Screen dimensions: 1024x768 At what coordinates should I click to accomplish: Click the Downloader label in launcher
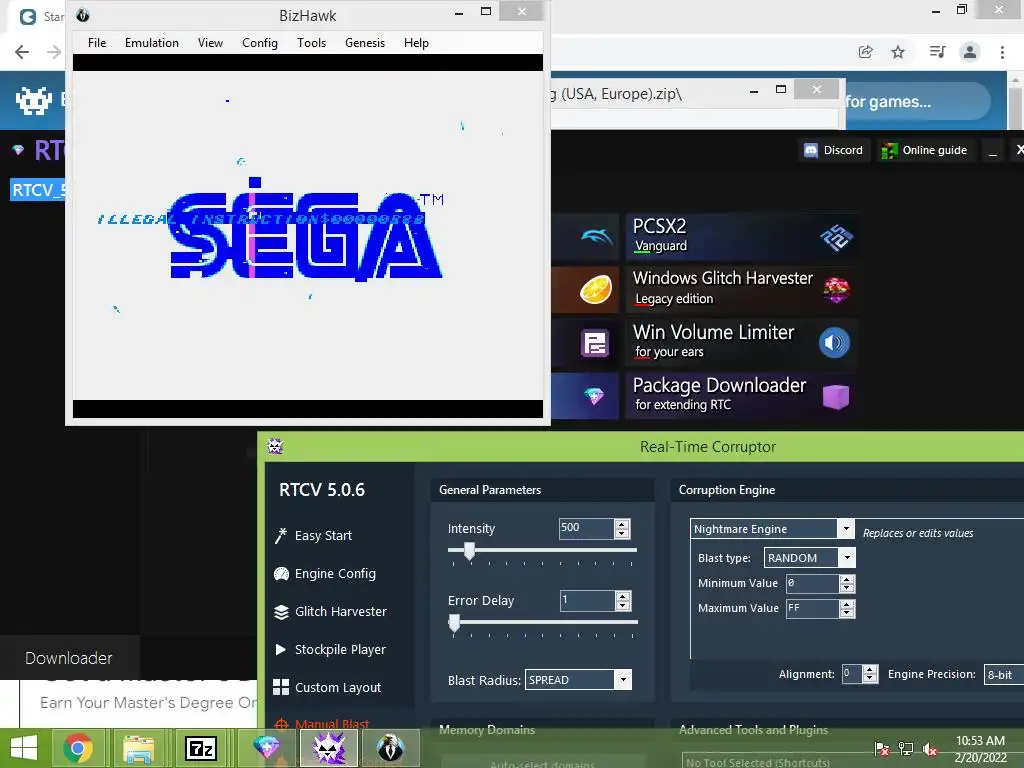click(x=69, y=658)
